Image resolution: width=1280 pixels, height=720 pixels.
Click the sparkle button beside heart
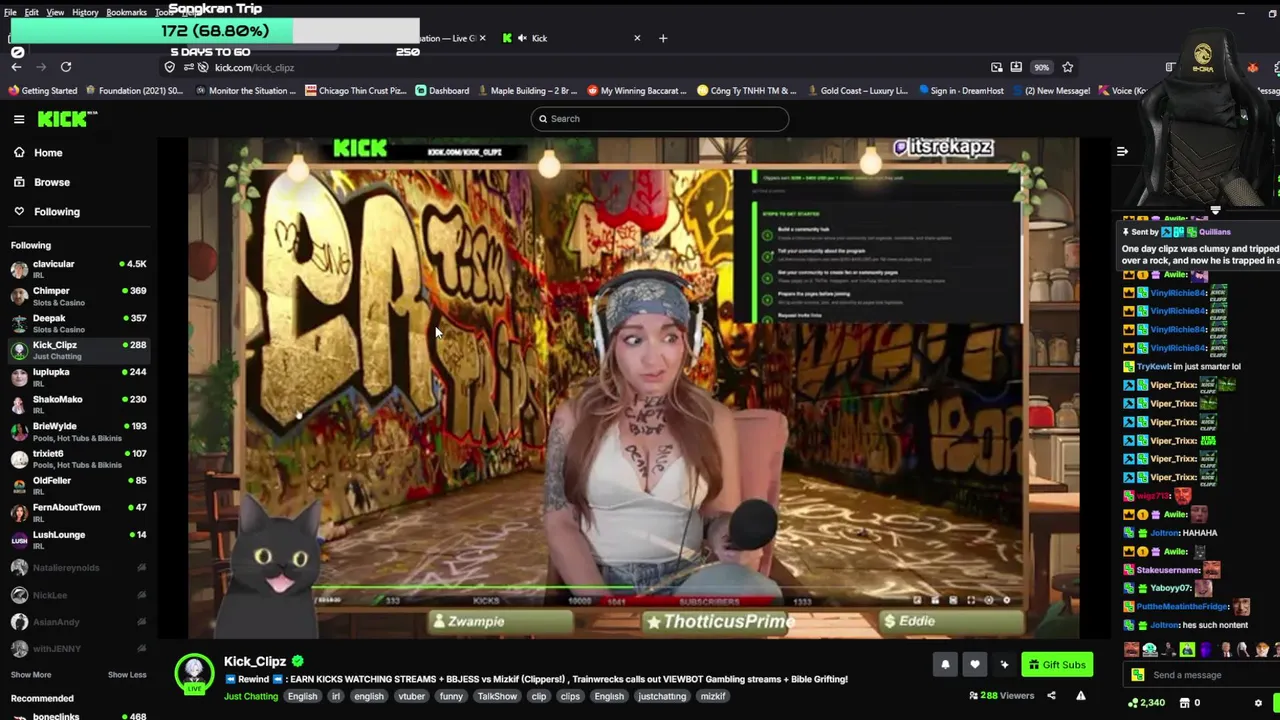pos(1004,665)
